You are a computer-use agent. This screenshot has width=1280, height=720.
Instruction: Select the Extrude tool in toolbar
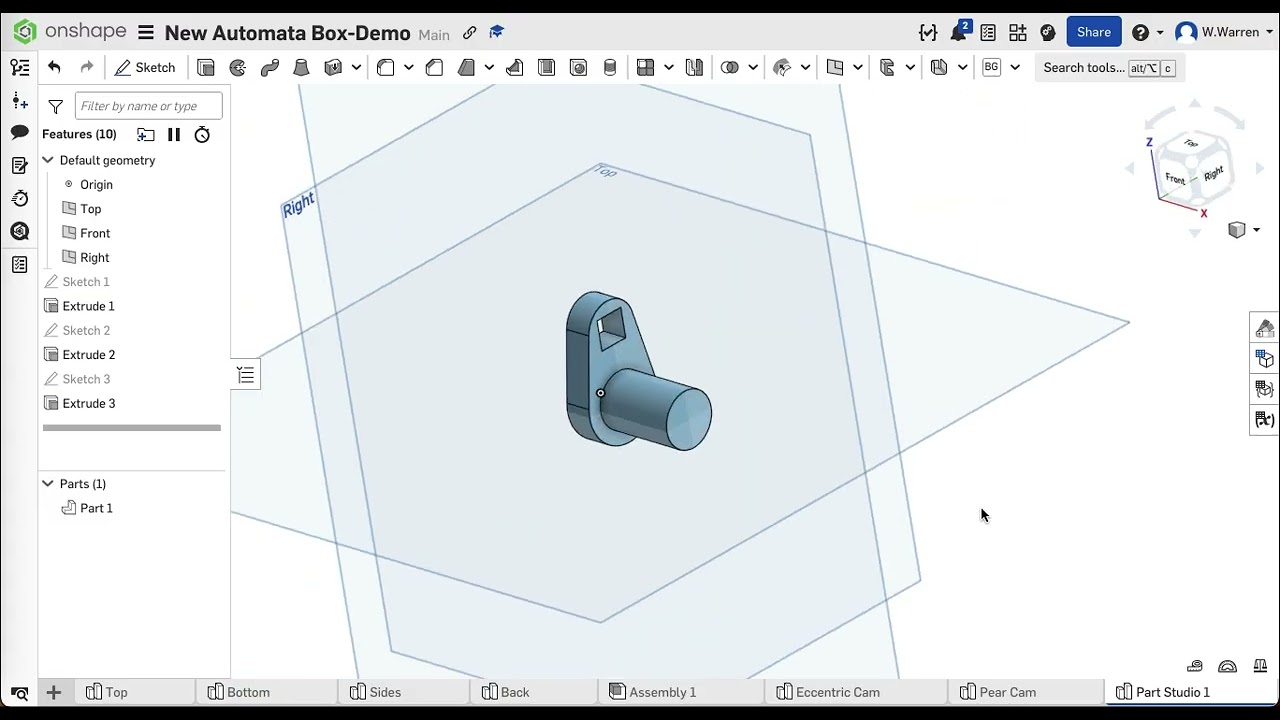206,67
